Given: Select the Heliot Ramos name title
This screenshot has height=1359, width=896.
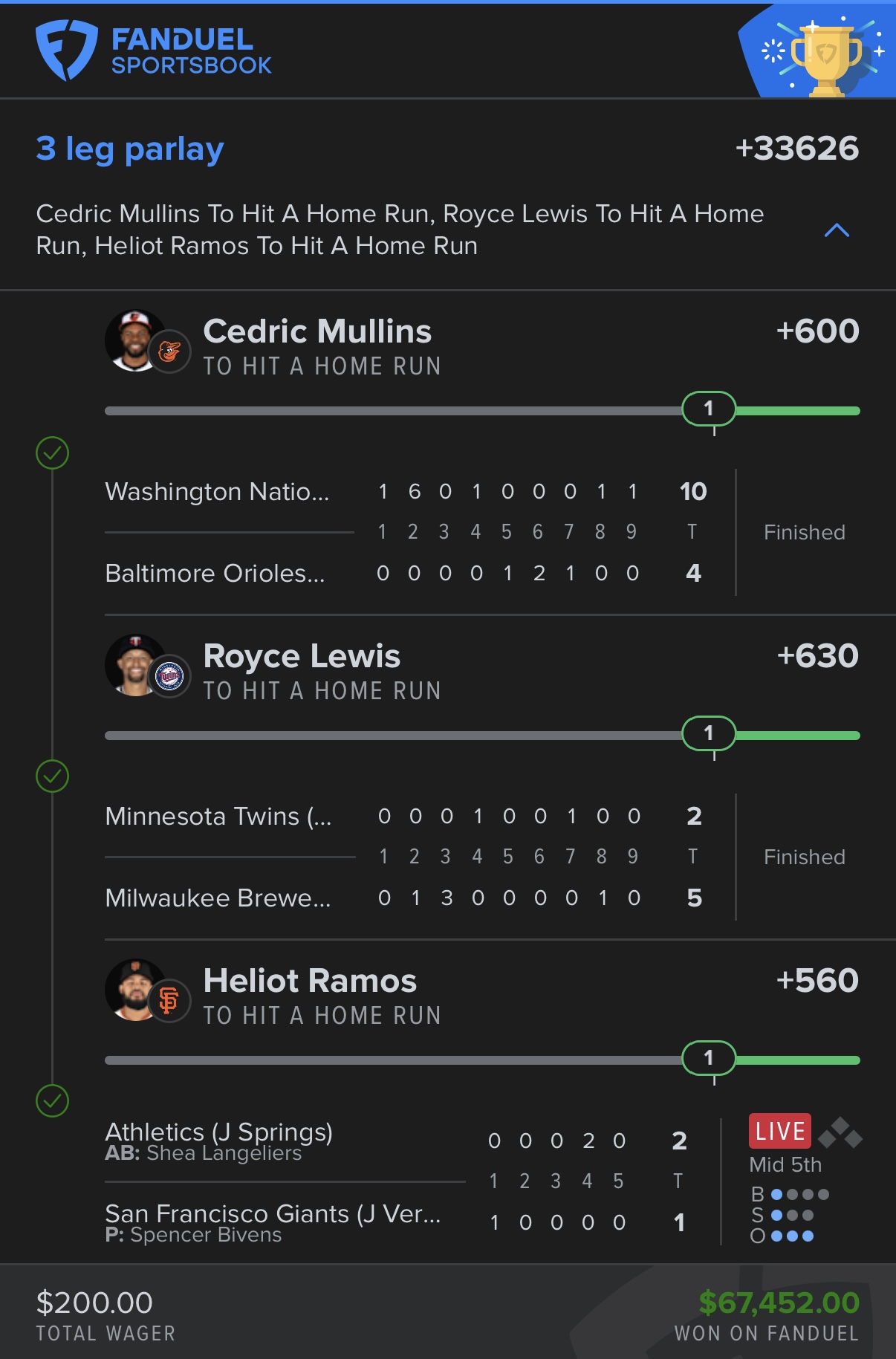Looking at the screenshot, I should (x=310, y=981).
